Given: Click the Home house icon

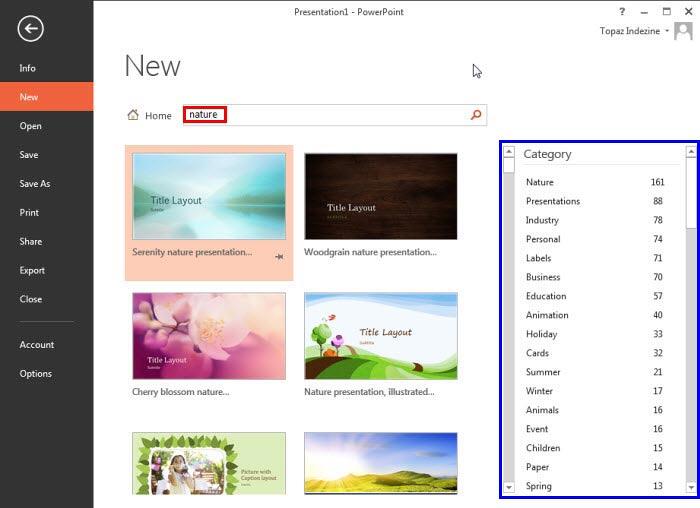Looking at the screenshot, I should pos(133,115).
